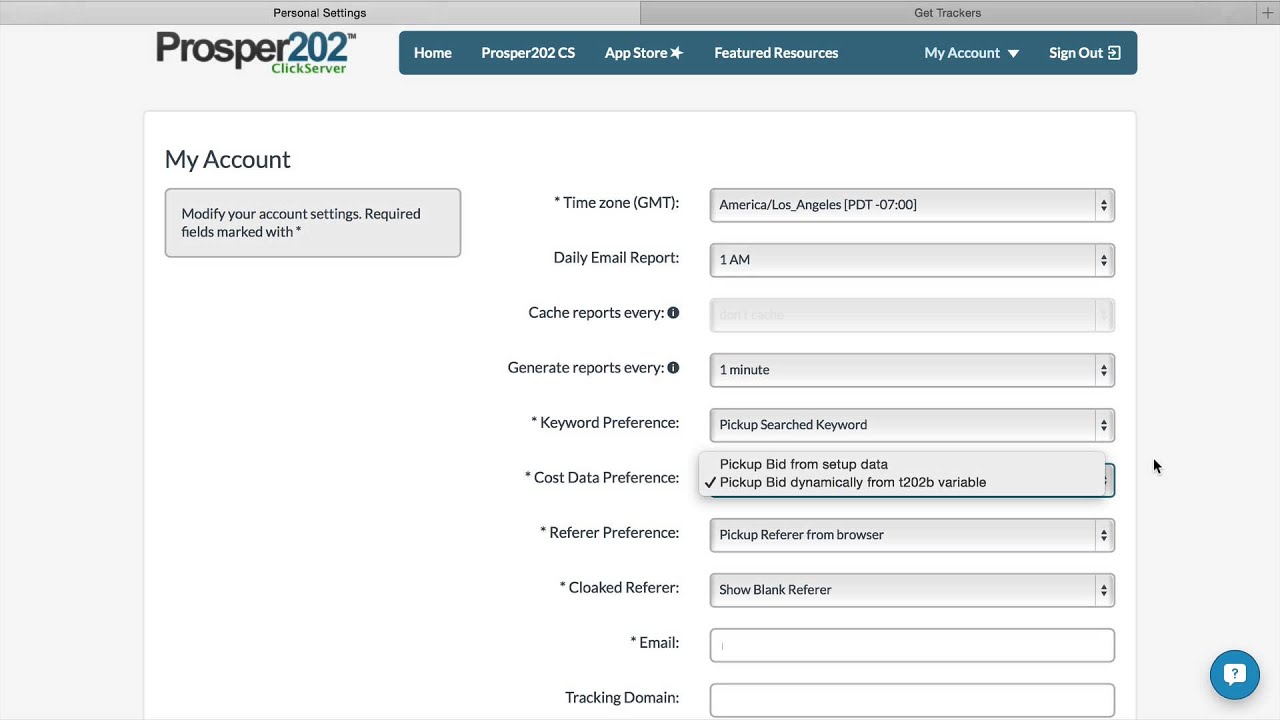Click the My Account heading
1280x720 pixels.
(228, 159)
